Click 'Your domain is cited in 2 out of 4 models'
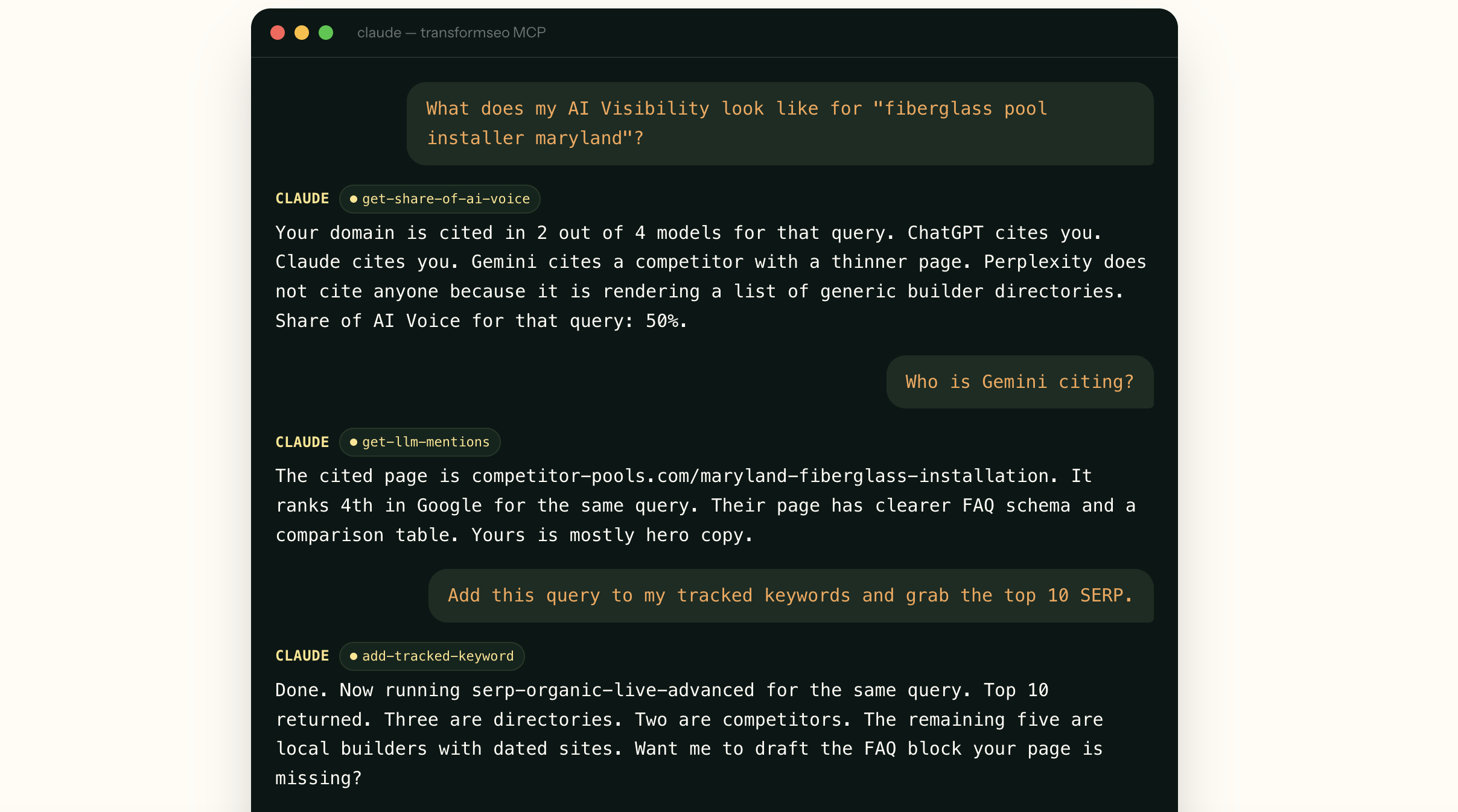This screenshot has width=1458, height=812. pos(498,233)
